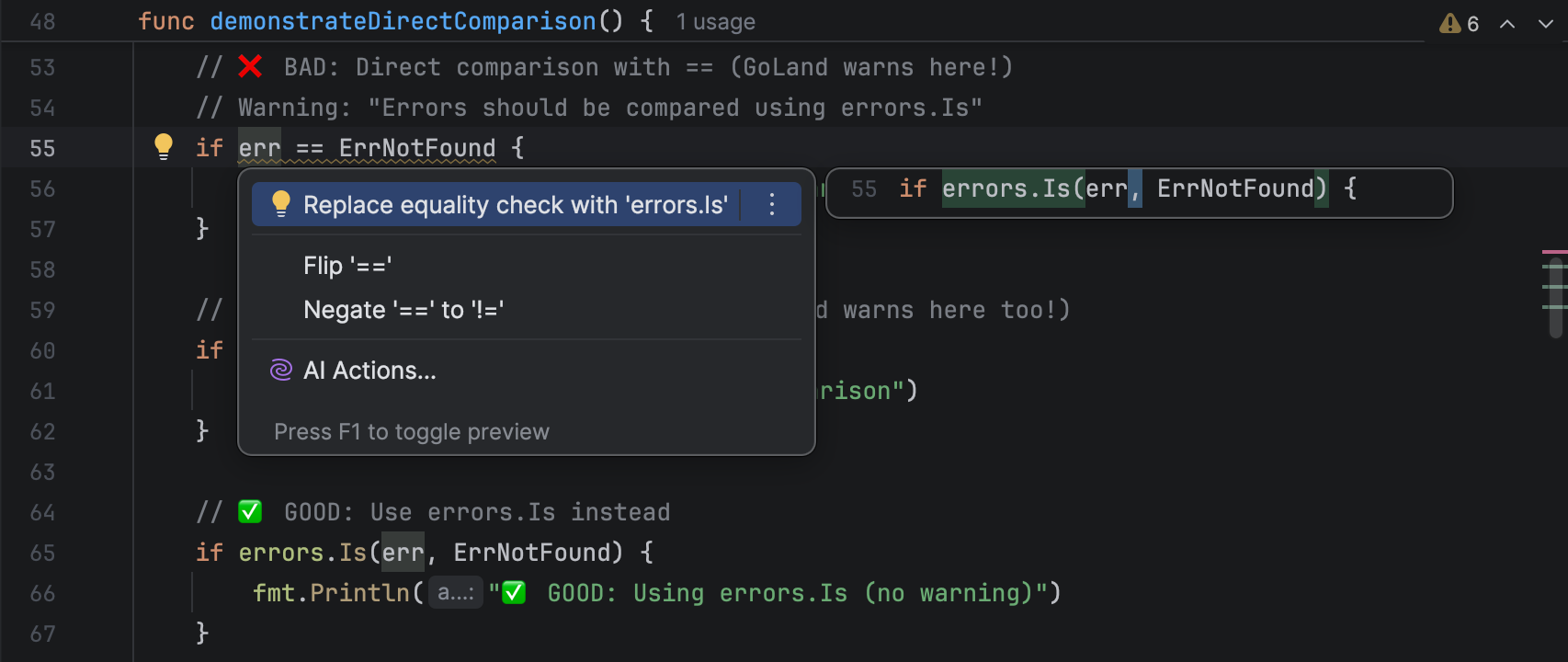
Task: Click the red error stripe mark above scrollbar
Action: click(1553, 251)
